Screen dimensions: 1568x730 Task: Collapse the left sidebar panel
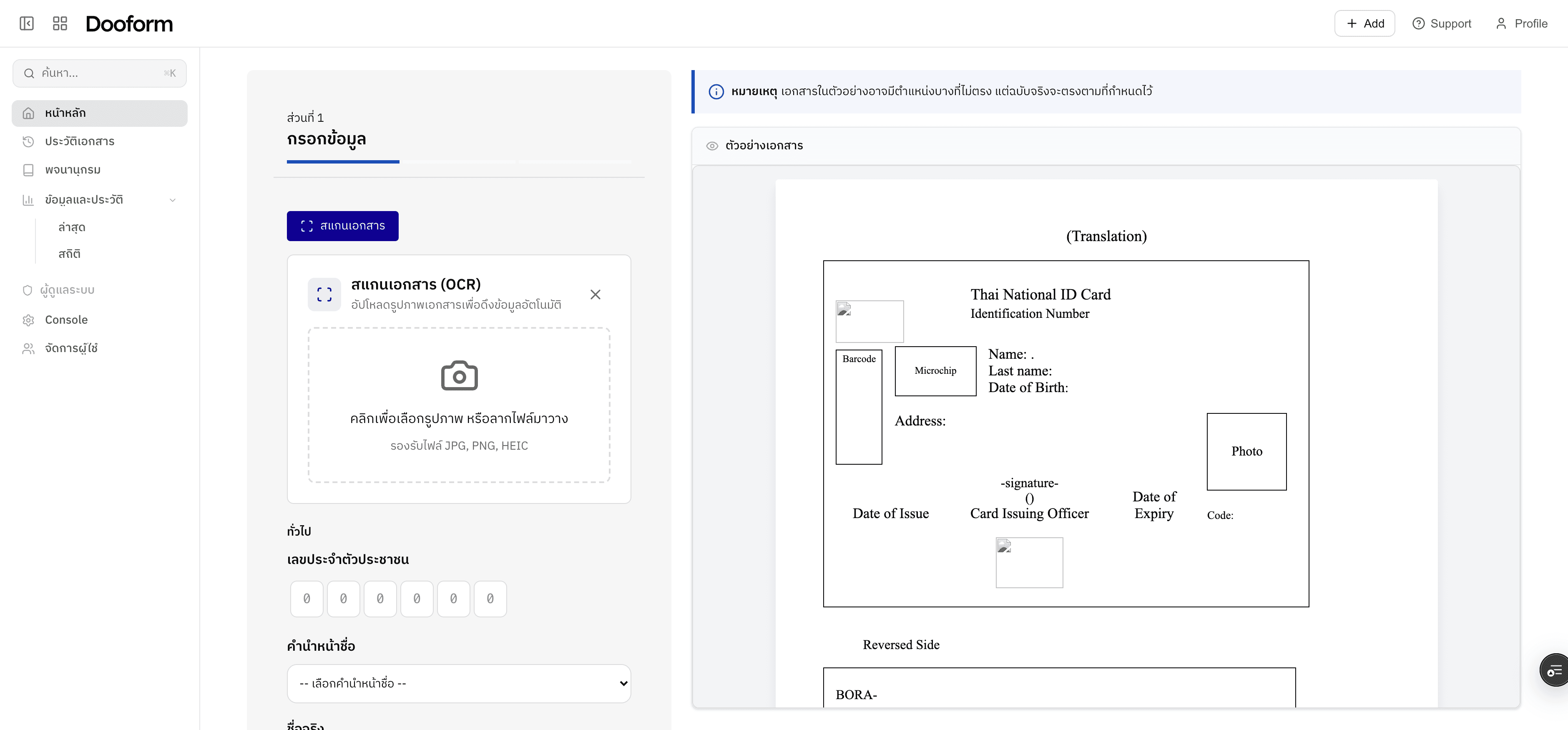pyautogui.click(x=26, y=23)
